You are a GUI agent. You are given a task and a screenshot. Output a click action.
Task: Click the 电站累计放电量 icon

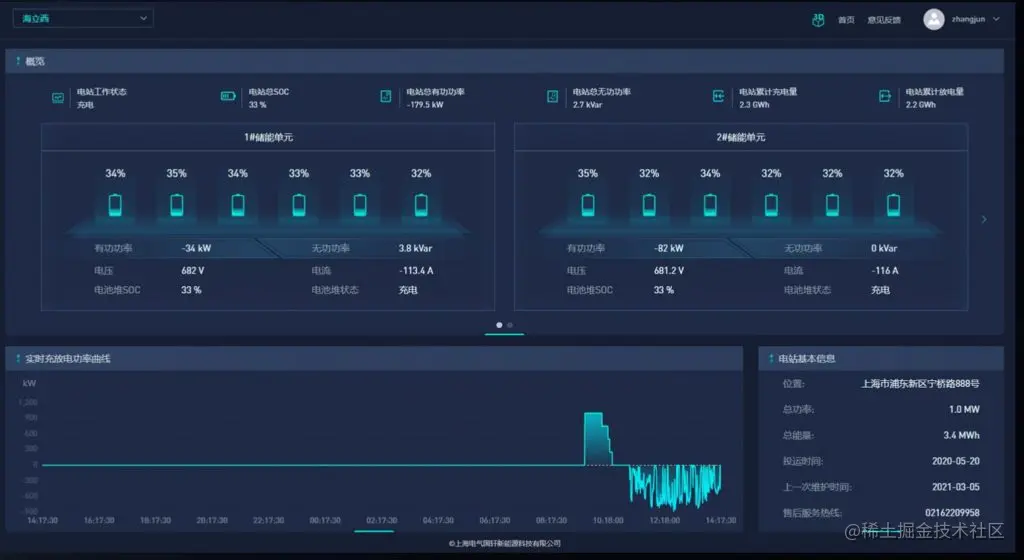point(885,97)
